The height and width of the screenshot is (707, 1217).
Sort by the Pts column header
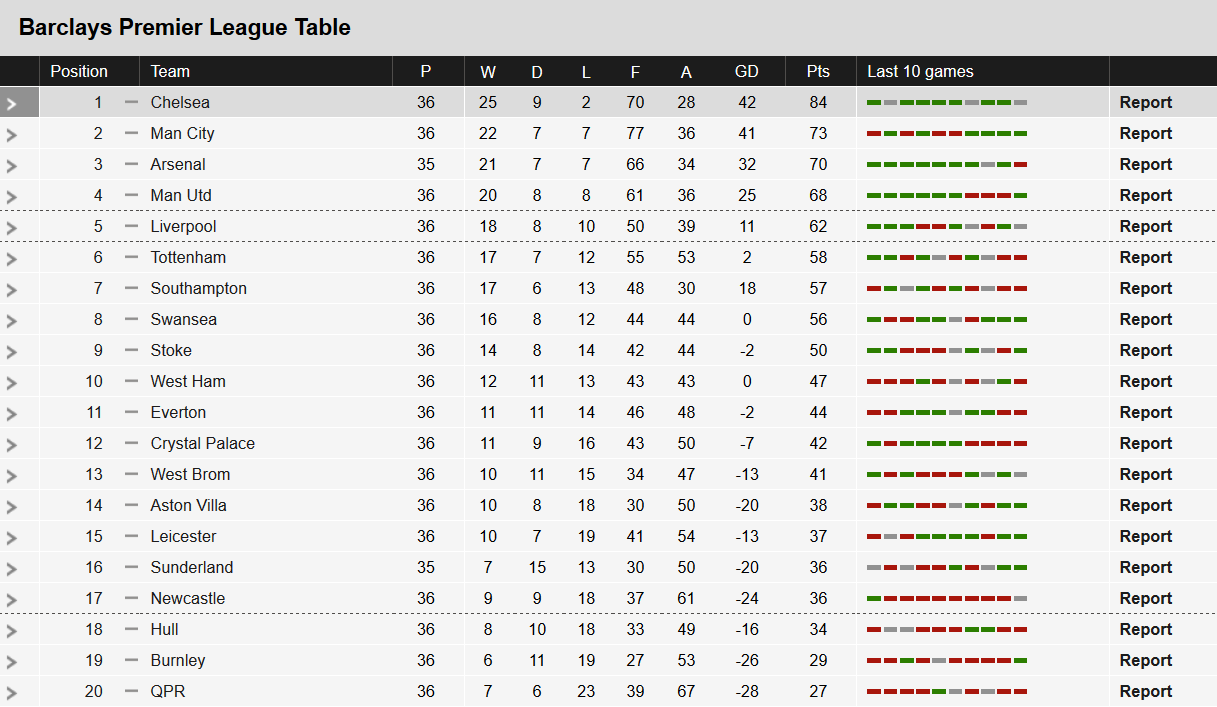point(819,71)
